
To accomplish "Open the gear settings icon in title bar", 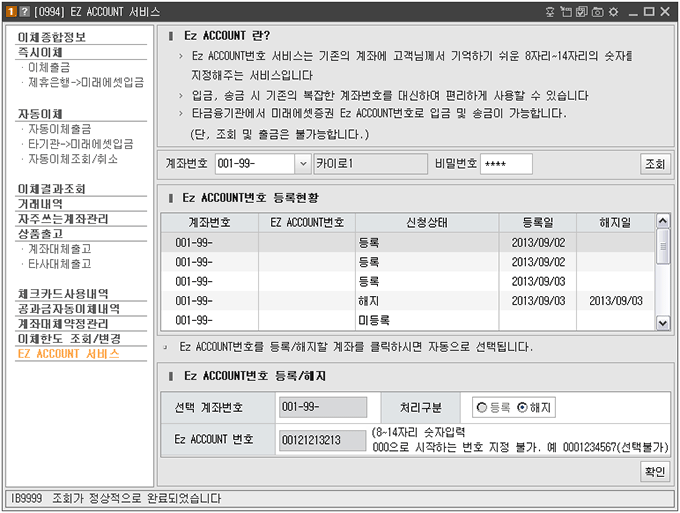I will coord(613,12).
